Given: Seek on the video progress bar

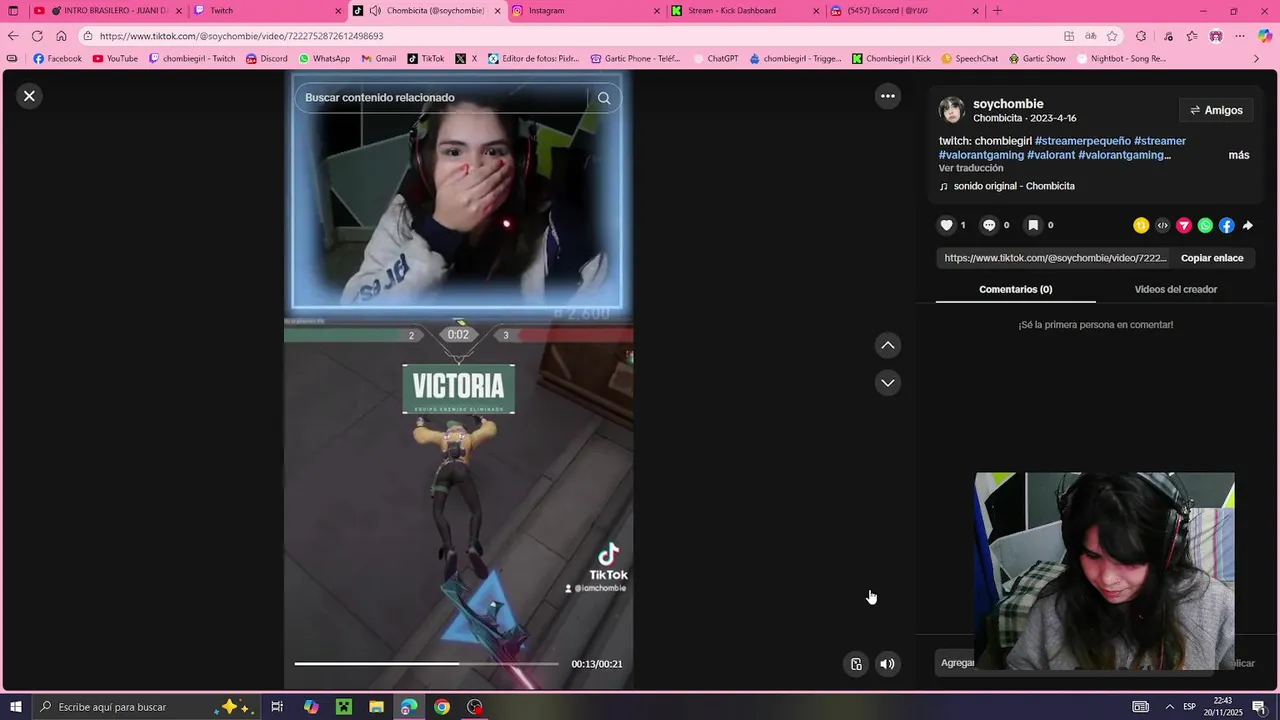Looking at the screenshot, I should coord(426,664).
